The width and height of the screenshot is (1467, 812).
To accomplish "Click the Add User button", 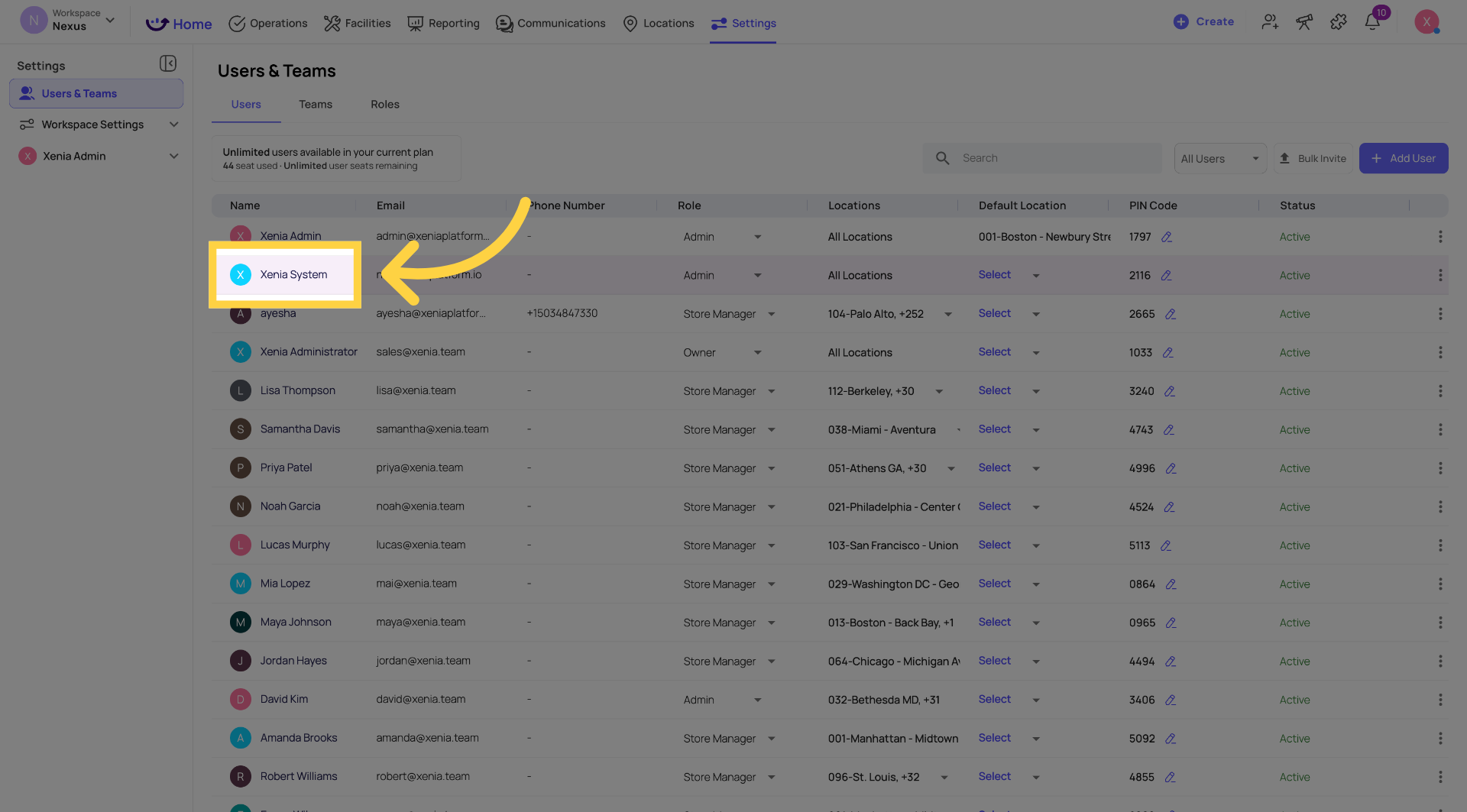I will [1404, 158].
